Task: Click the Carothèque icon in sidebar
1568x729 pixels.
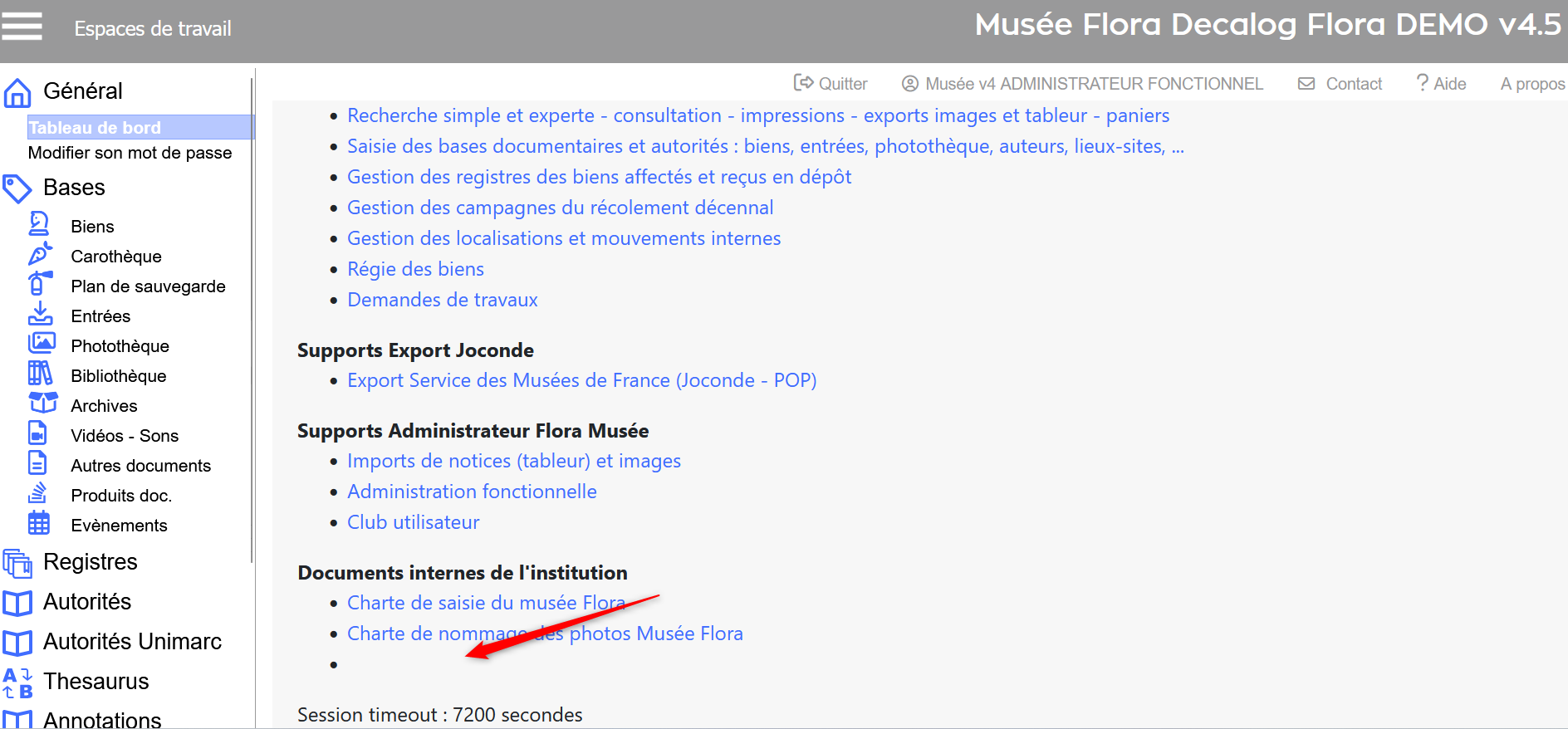Action: tap(39, 255)
